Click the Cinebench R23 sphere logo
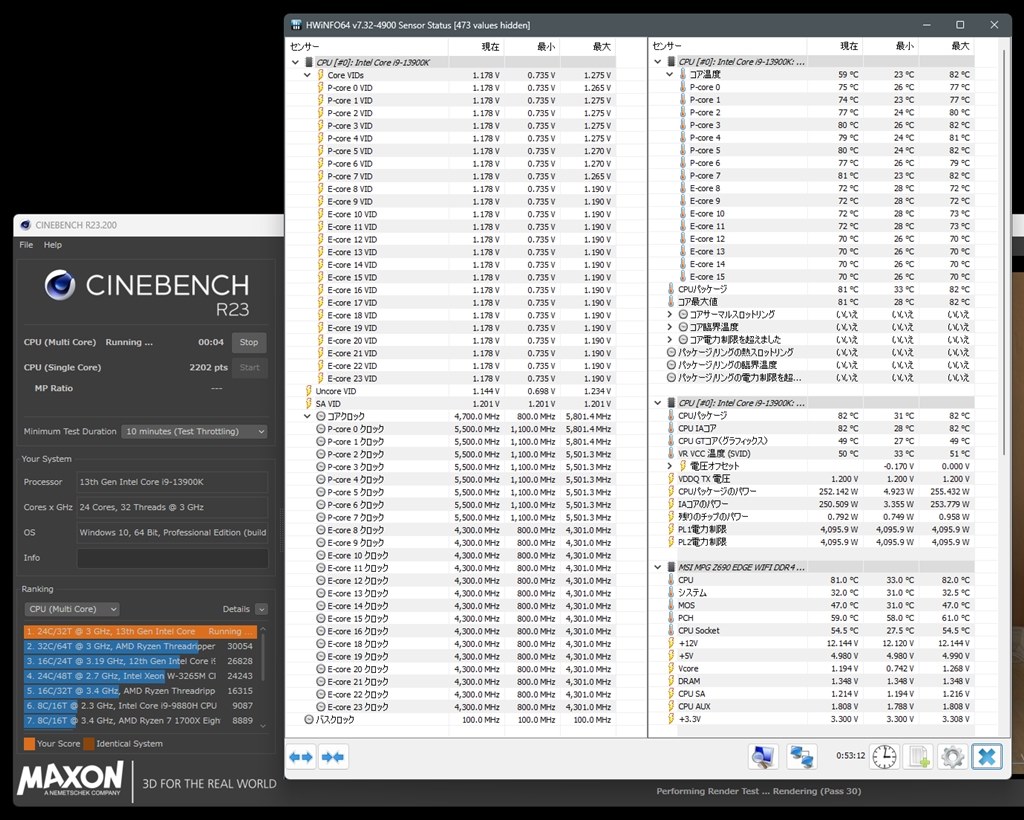This screenshot has width=1024, height=820. 59,285
